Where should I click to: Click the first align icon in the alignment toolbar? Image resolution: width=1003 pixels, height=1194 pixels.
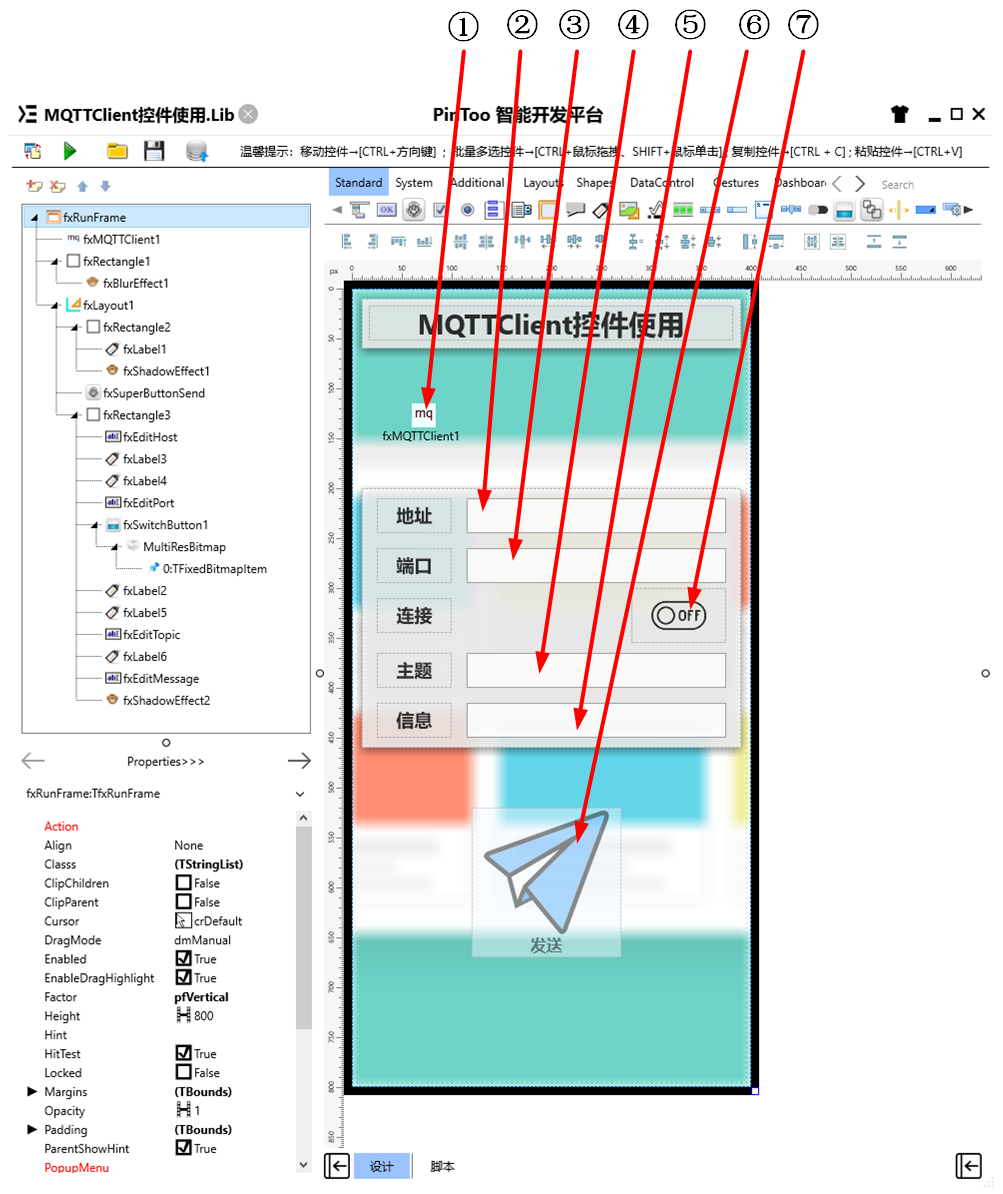[x=347, y=242]
